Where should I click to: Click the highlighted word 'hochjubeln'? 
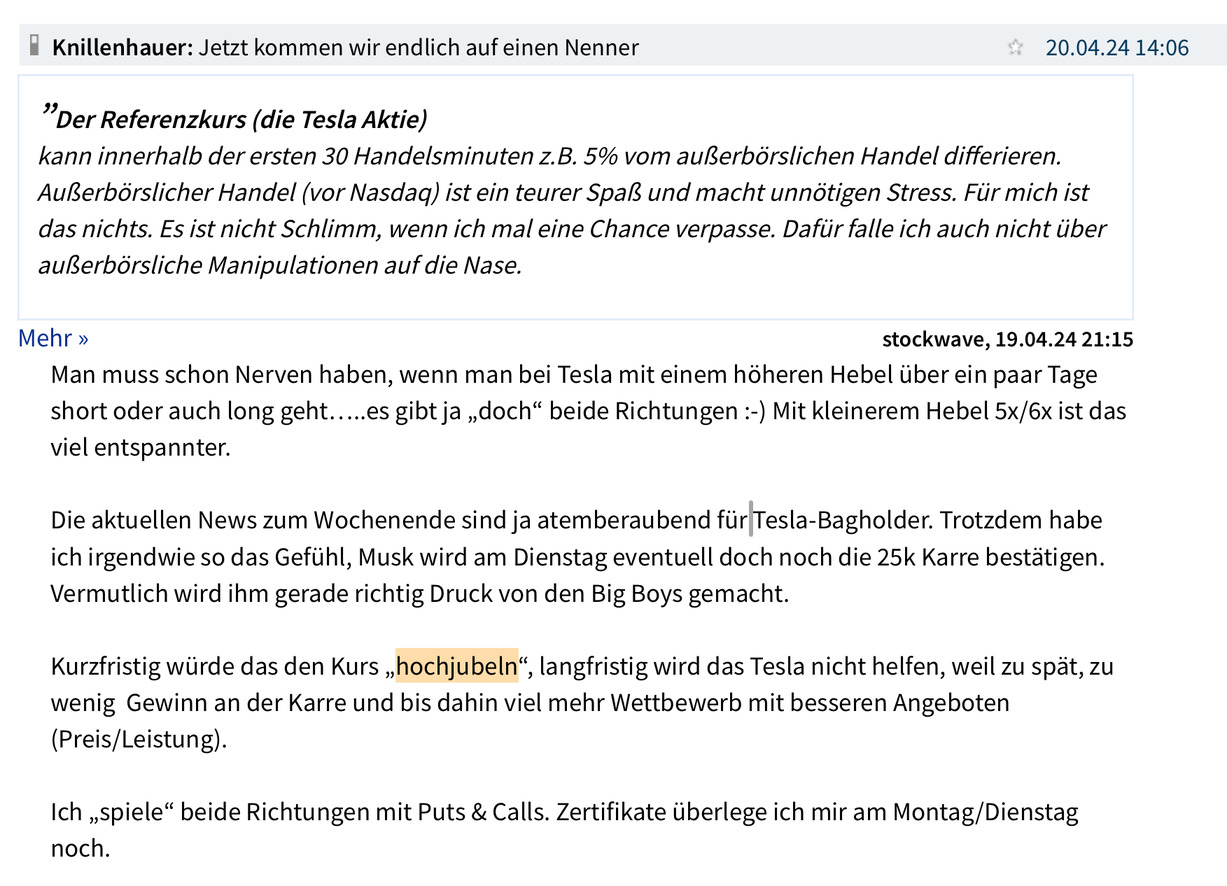(x=457, y=665)
